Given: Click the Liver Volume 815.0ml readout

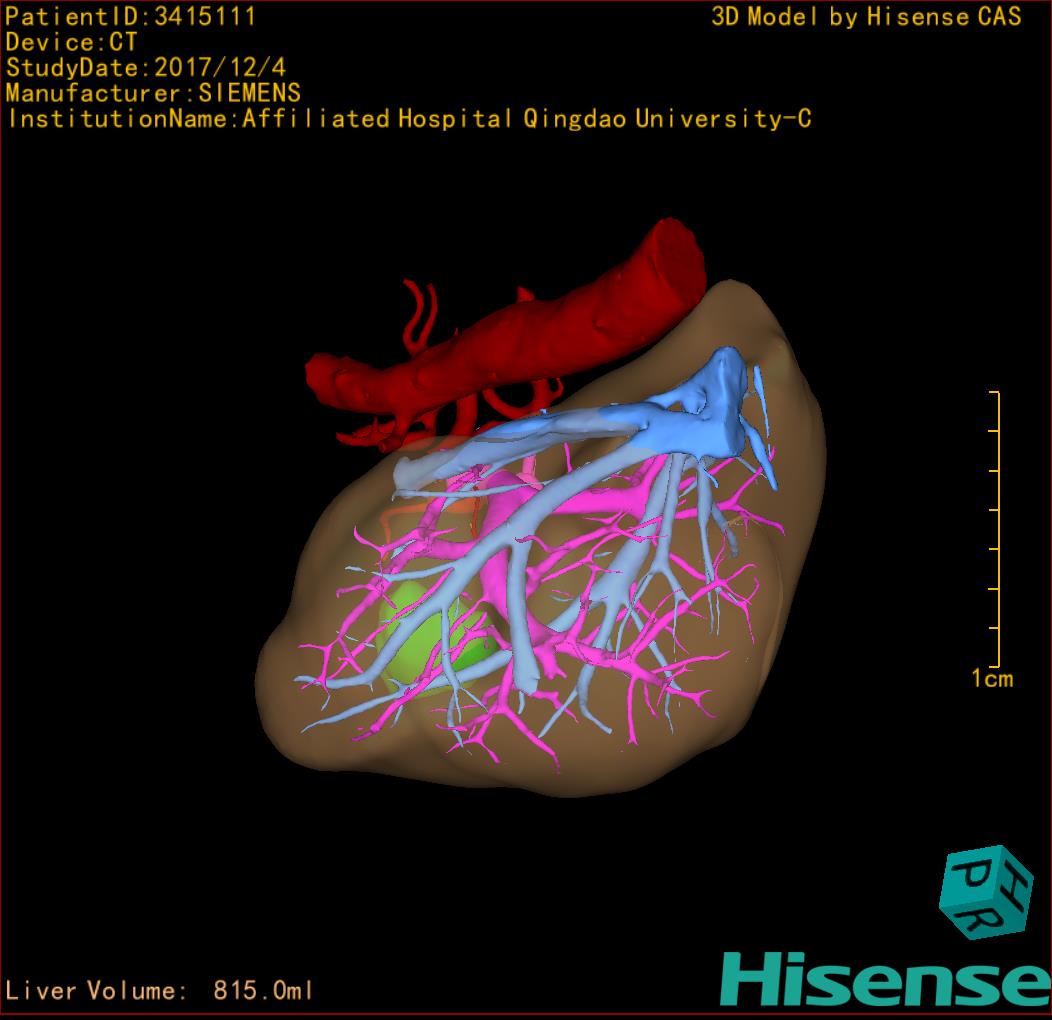Looking at the screenshot, I should [x=158, y=990].
